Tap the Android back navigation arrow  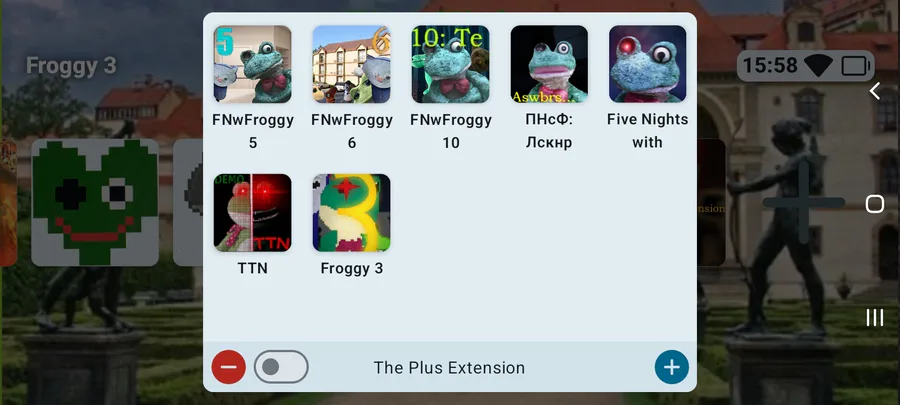point(875,91)
